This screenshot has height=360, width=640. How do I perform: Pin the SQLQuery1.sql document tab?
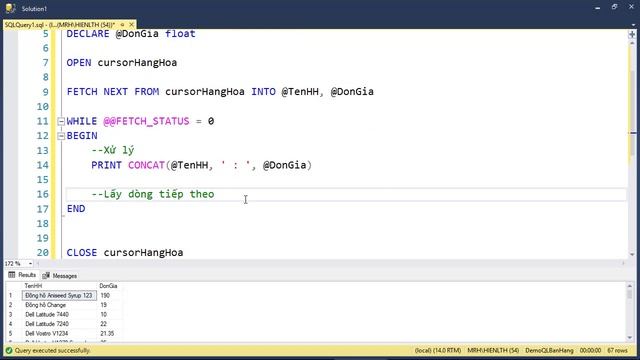click(122, 25)
